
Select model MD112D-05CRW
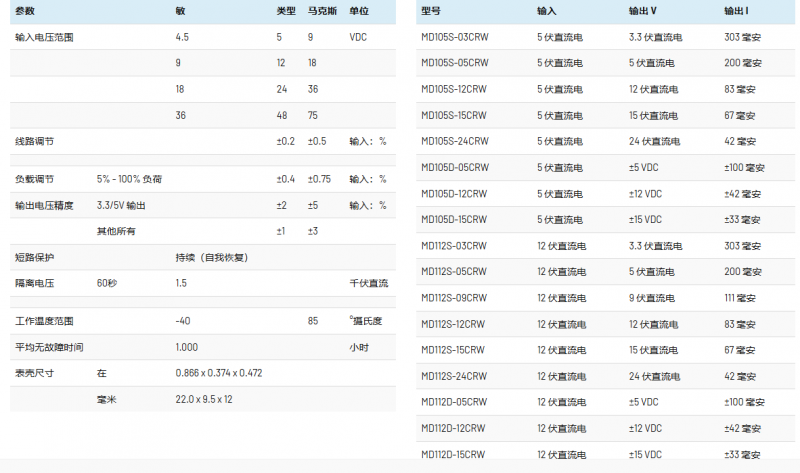[454, 402]
